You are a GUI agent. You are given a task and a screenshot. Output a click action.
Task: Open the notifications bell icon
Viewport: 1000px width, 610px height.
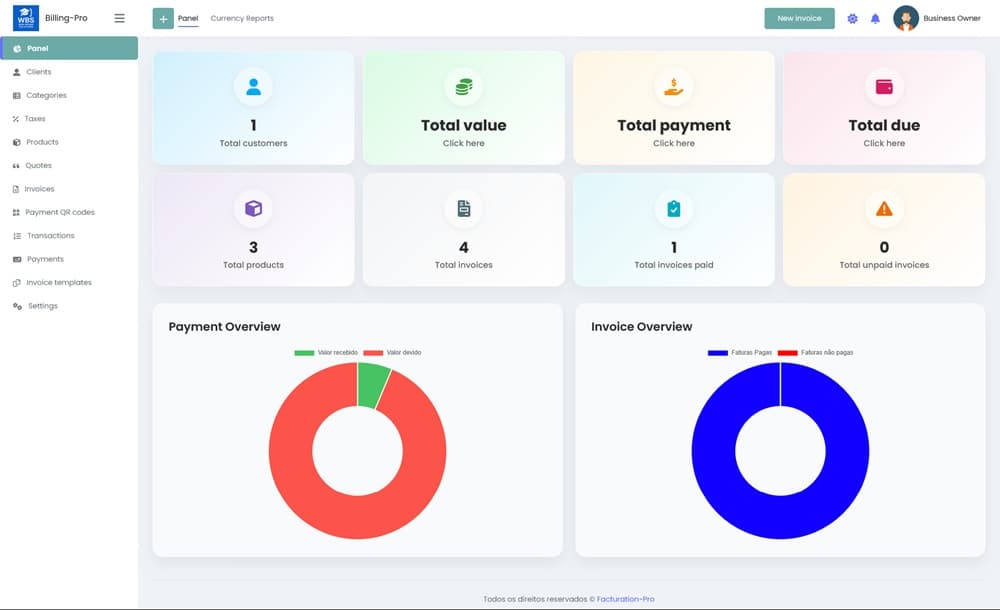click(875, 19)
